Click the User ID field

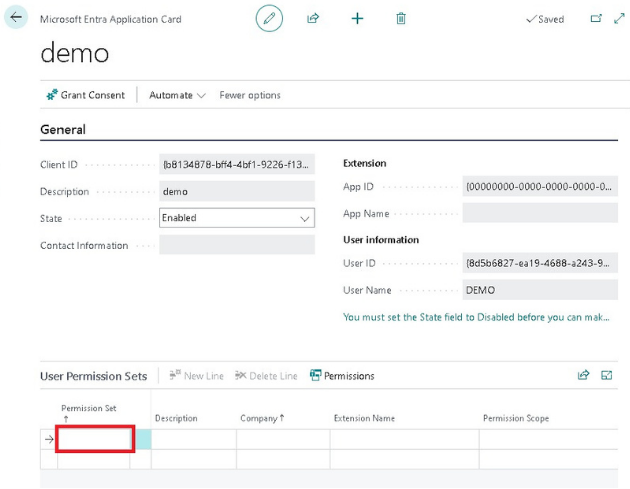(540, 263)
